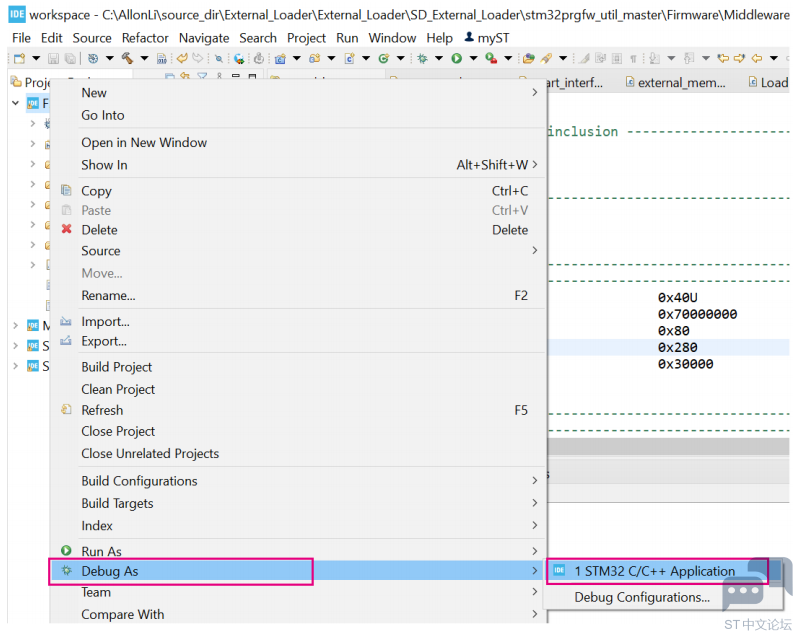
Task: Open the Refactor menu
Action: (x=145, y=38)
